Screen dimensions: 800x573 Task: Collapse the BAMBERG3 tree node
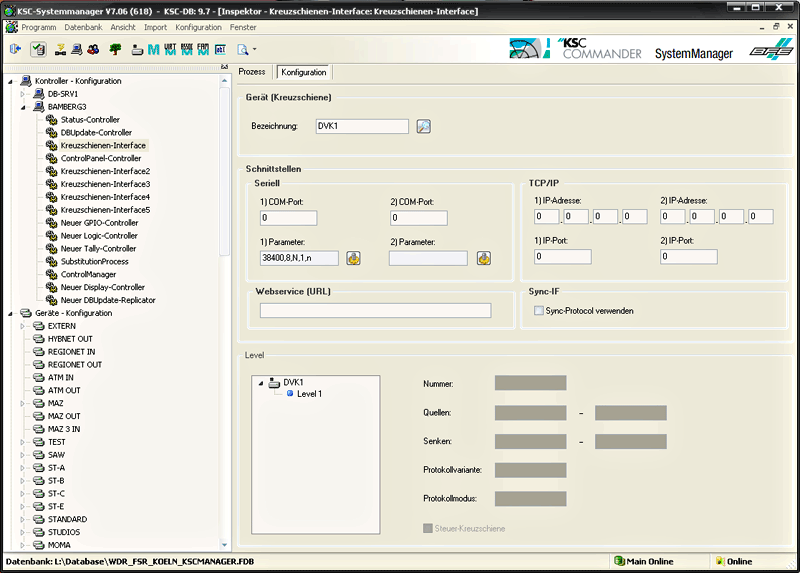pyautogui.click(x=23, y=107)
